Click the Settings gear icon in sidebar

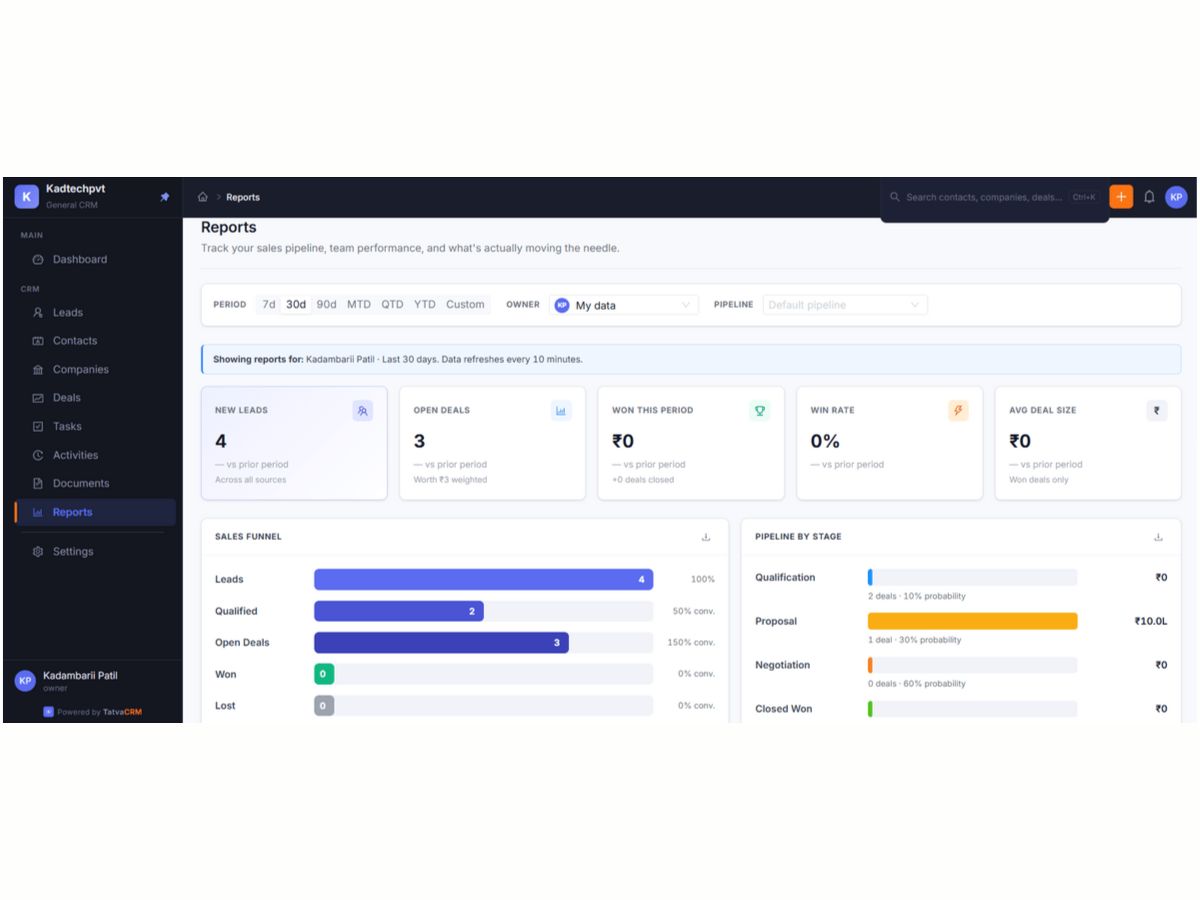coord(38,551)
